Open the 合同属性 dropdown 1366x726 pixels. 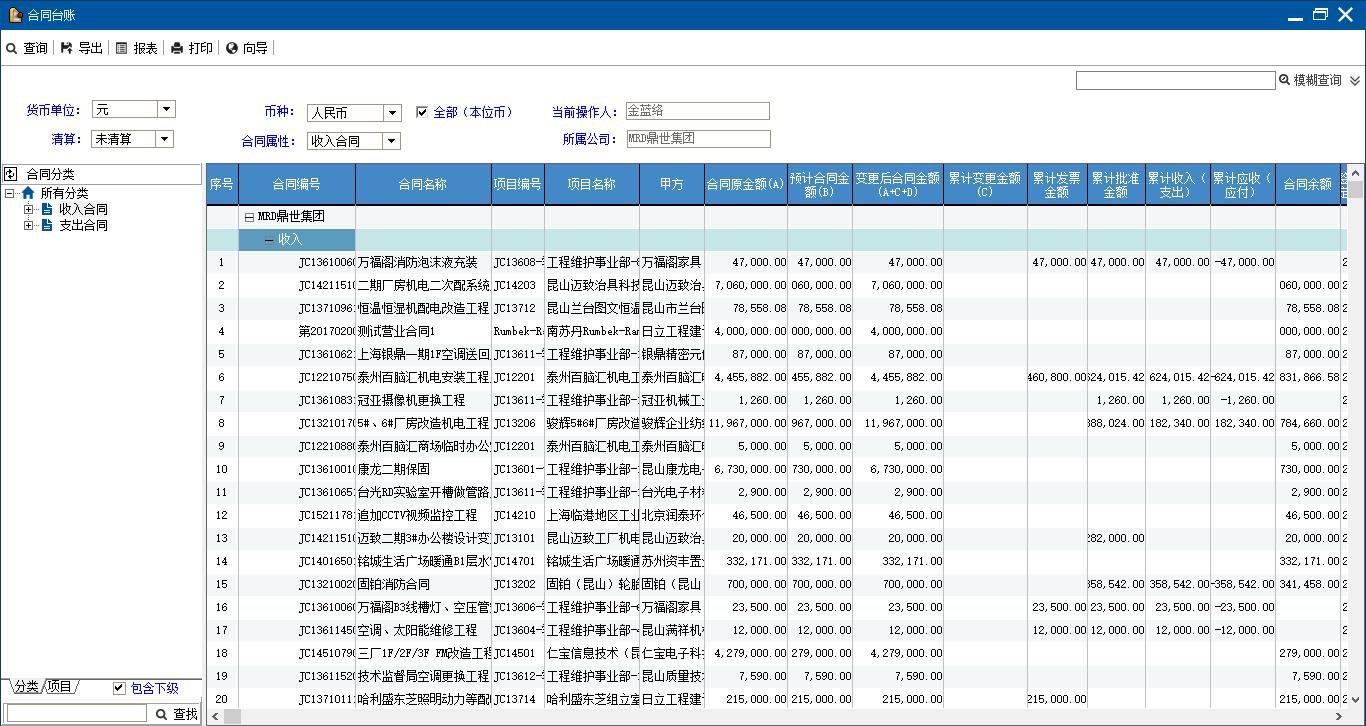click(392, 141)
